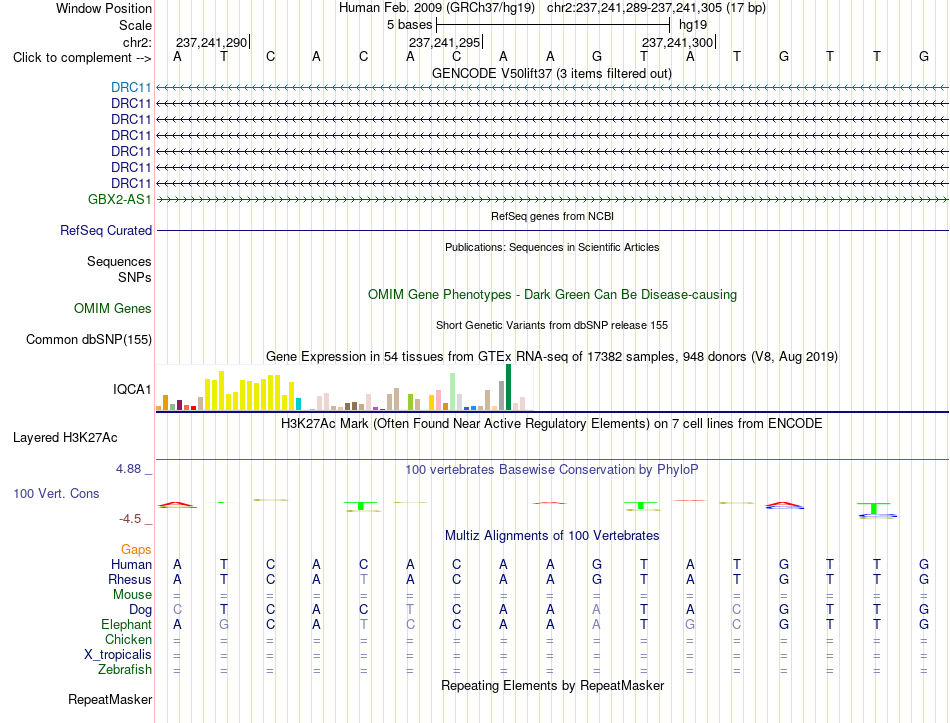950x723 pixels.
Task: Click the SNPs track label
Action: [x=135, y=277]
